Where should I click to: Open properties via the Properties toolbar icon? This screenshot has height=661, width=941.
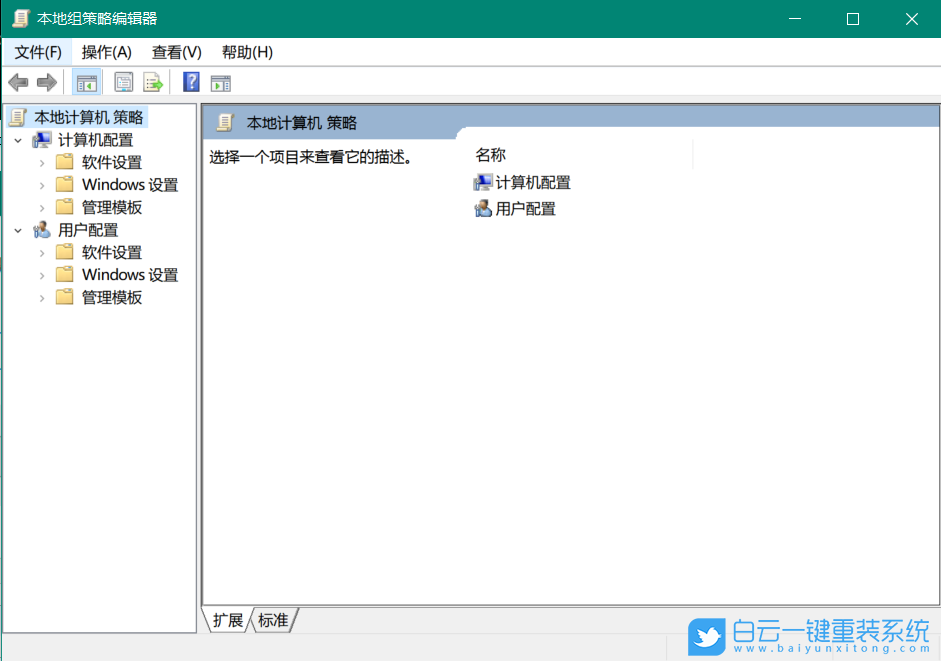coord(123,82)
